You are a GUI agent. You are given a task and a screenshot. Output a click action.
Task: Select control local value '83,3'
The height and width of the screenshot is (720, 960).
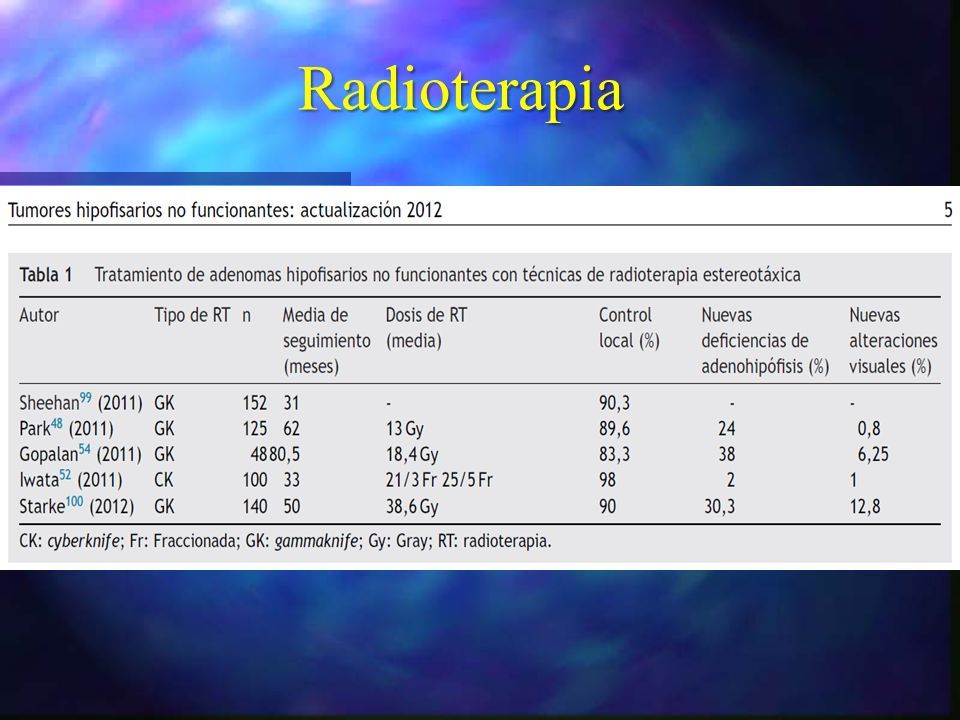[615, 454]
